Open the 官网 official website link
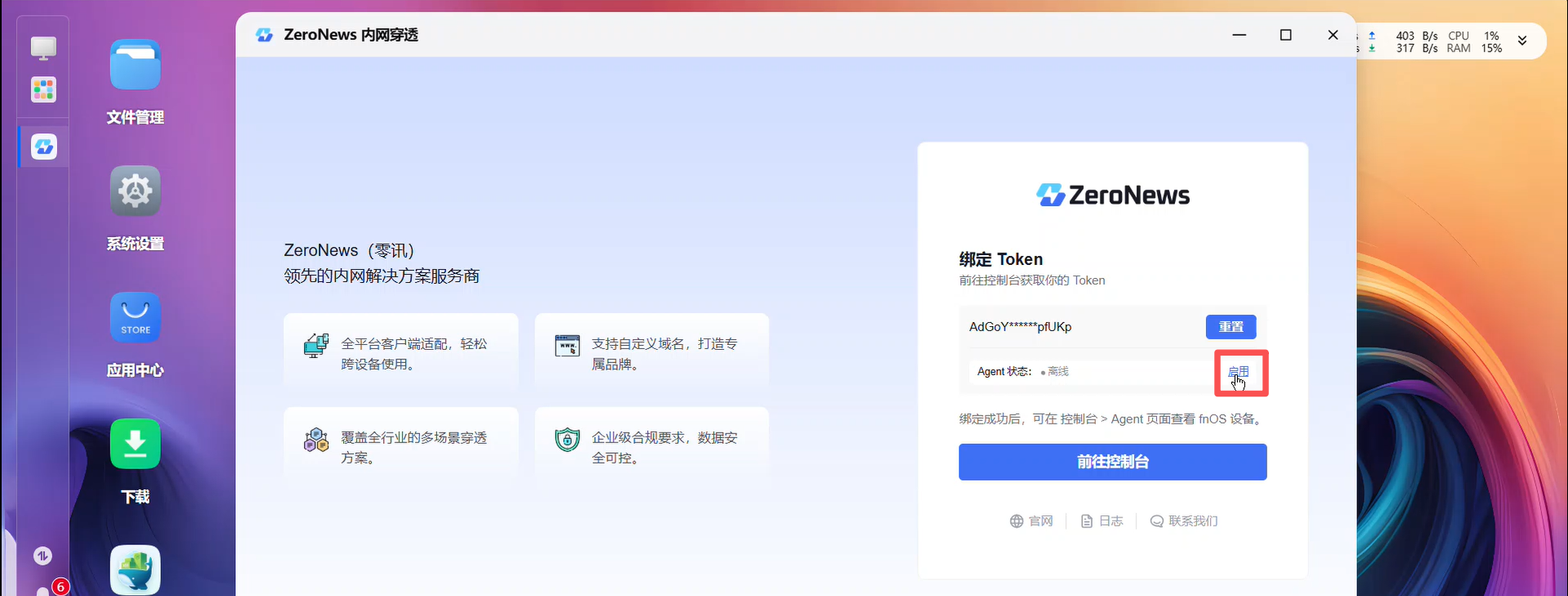 pos(1031,522)
